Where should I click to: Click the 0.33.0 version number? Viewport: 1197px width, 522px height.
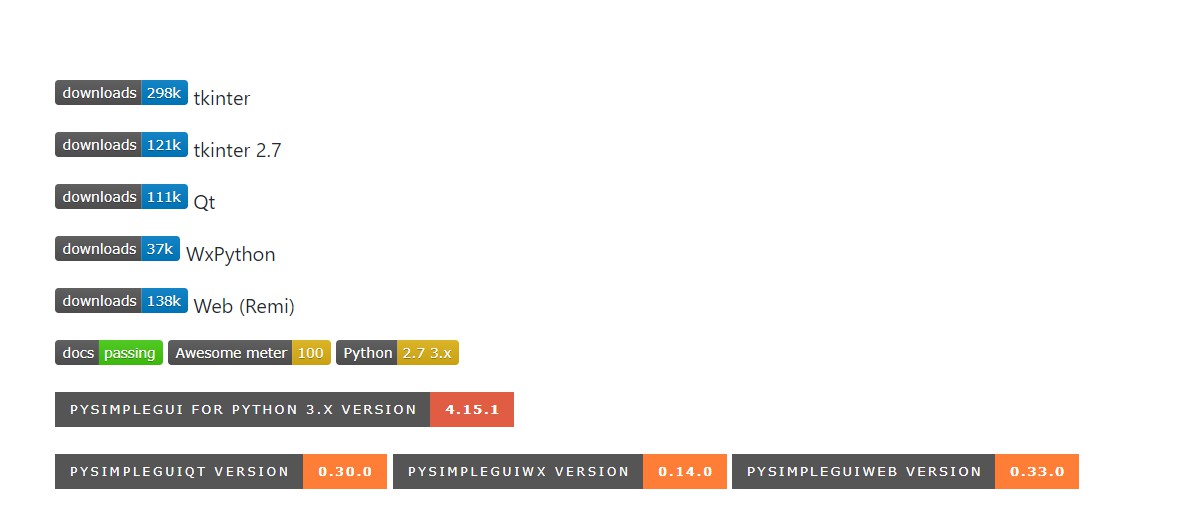point(1037,472)
